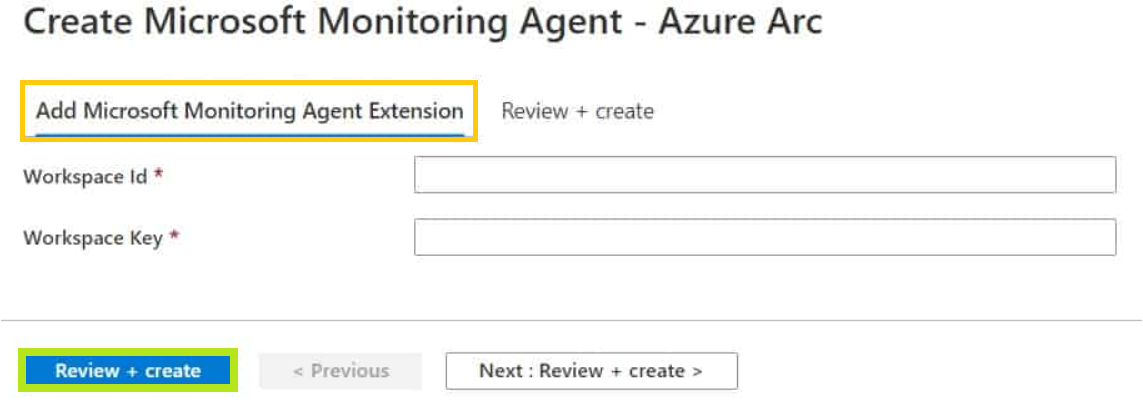1143x419 pixels.
Task: Click the Workspace Key label text
Action: (x=93, y=238)
